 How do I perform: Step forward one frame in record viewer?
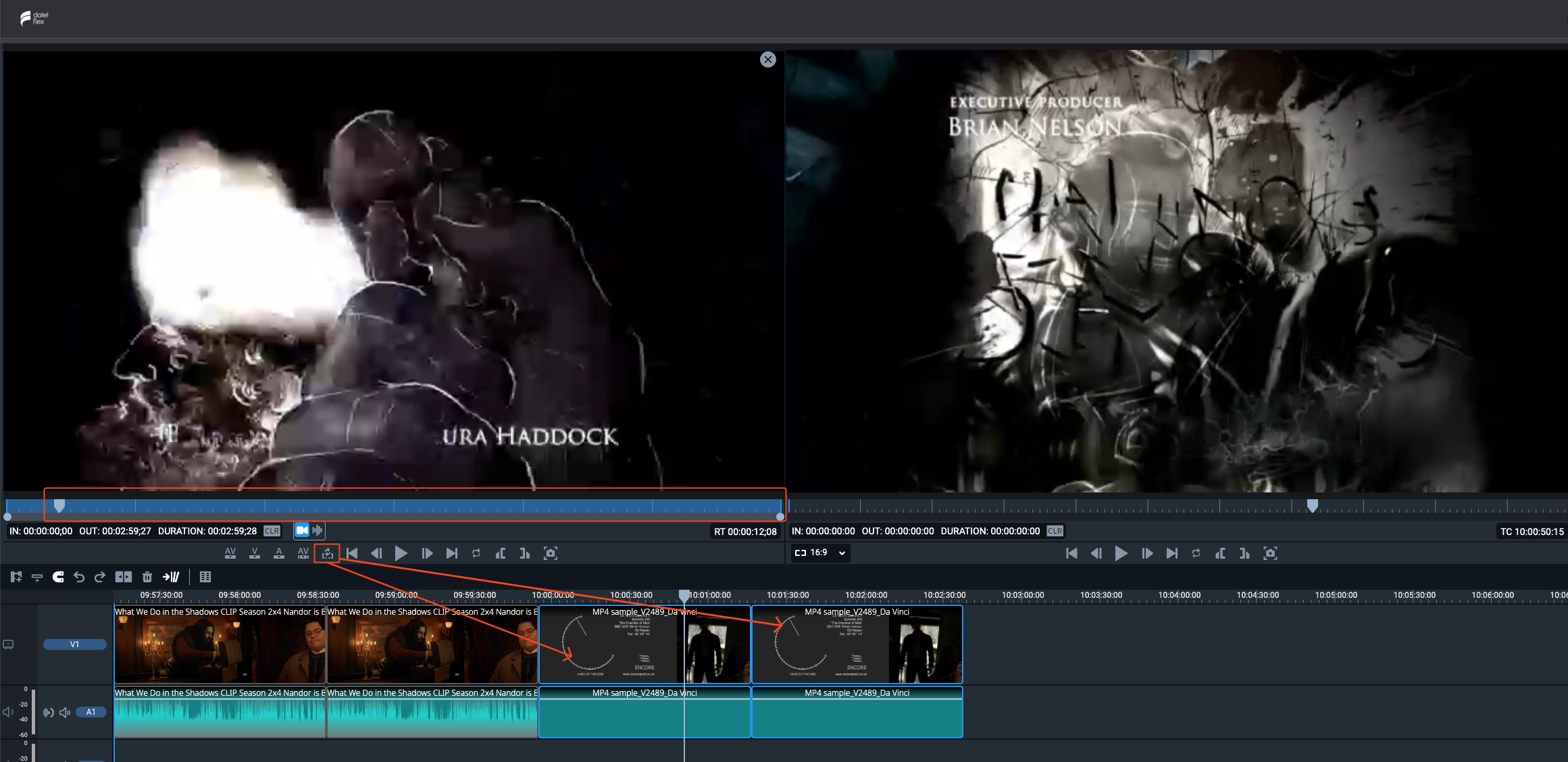coord(1147,553)
